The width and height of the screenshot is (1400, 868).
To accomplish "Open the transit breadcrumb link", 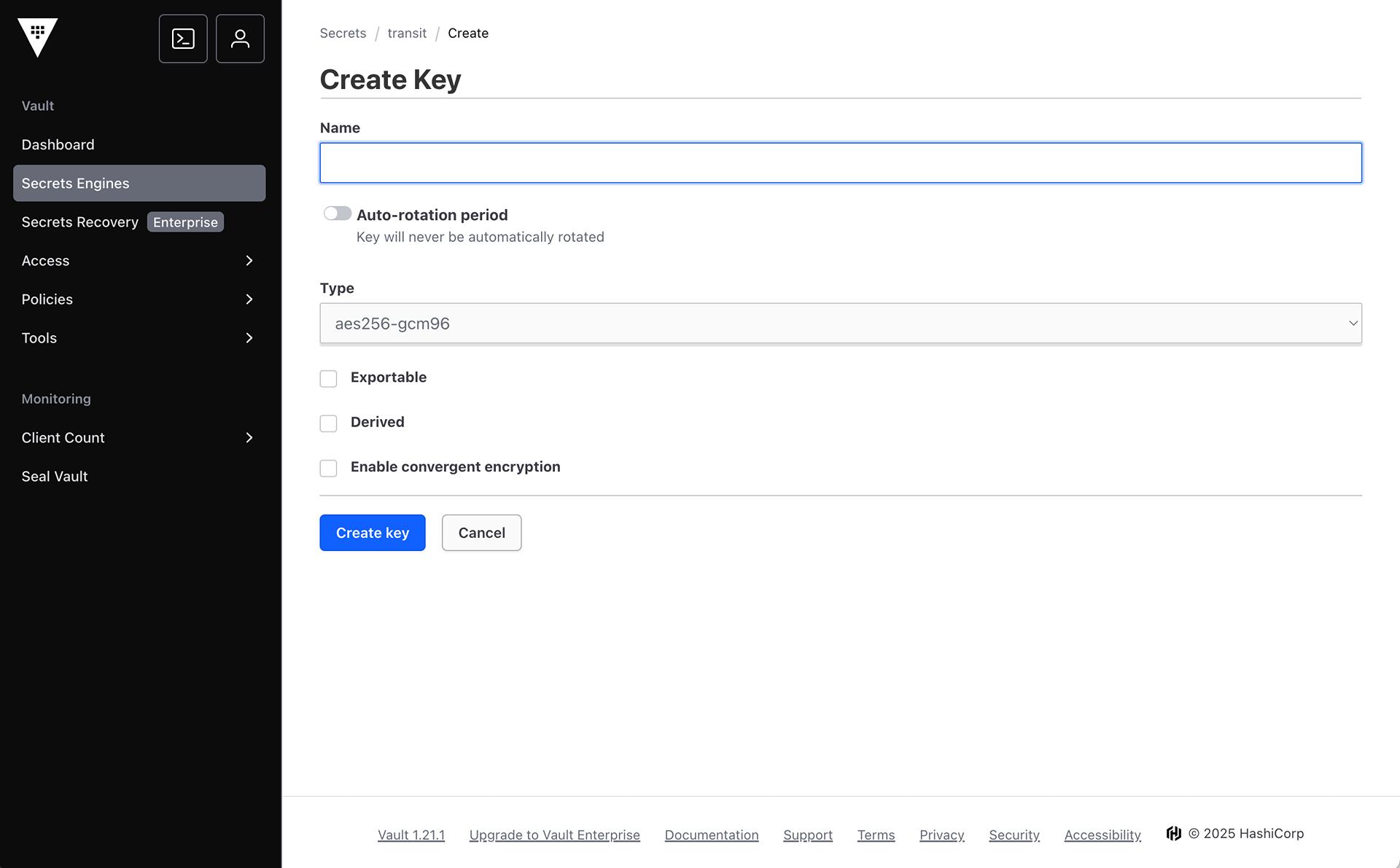I will 407,33.
